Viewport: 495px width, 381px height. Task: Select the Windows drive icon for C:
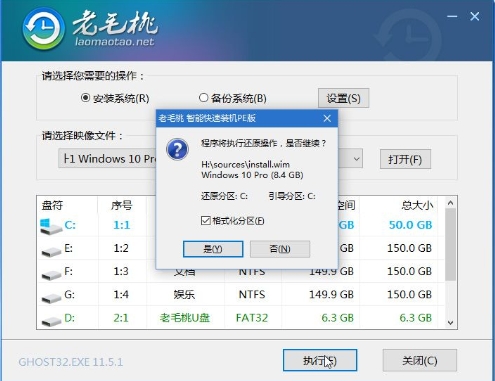[50, 227]
